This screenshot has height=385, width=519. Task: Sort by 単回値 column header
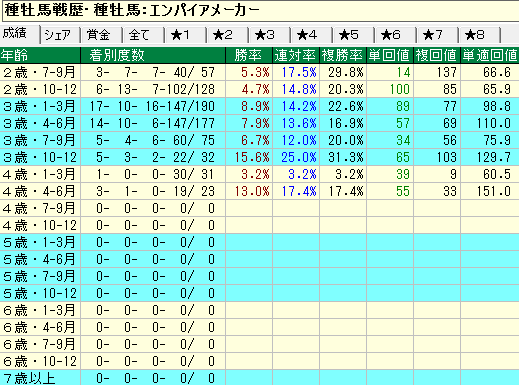pos(390,55)
